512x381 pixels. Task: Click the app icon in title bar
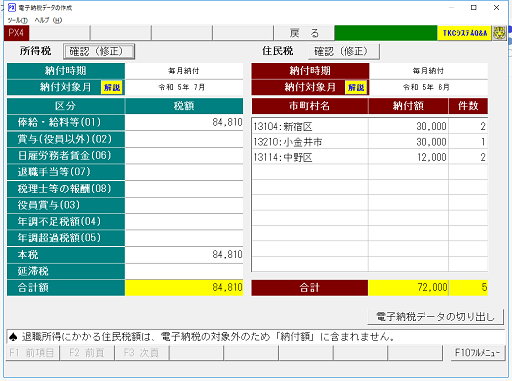click(12, 7)
